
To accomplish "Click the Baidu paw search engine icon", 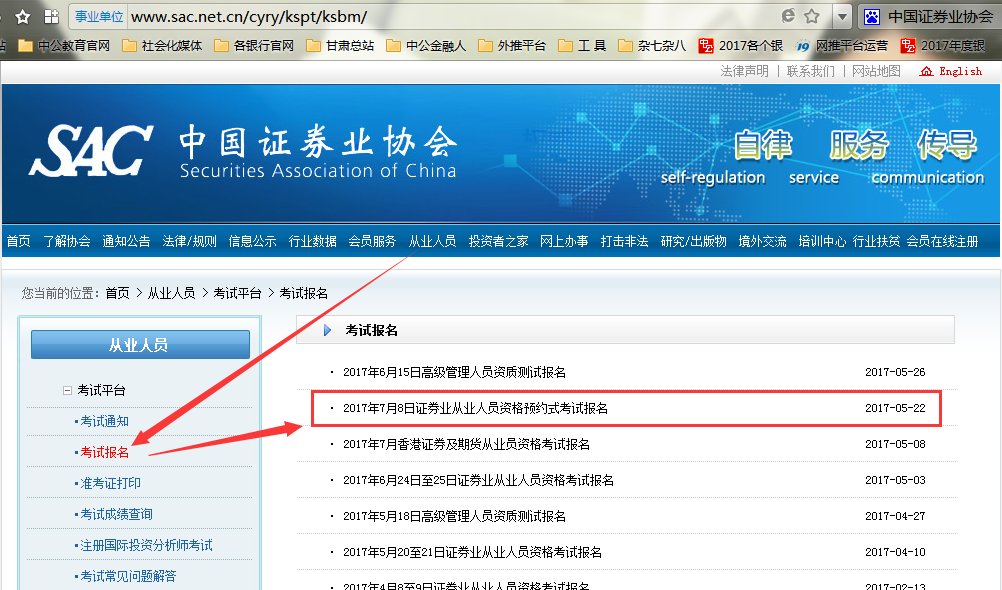I will coord(872,17).
